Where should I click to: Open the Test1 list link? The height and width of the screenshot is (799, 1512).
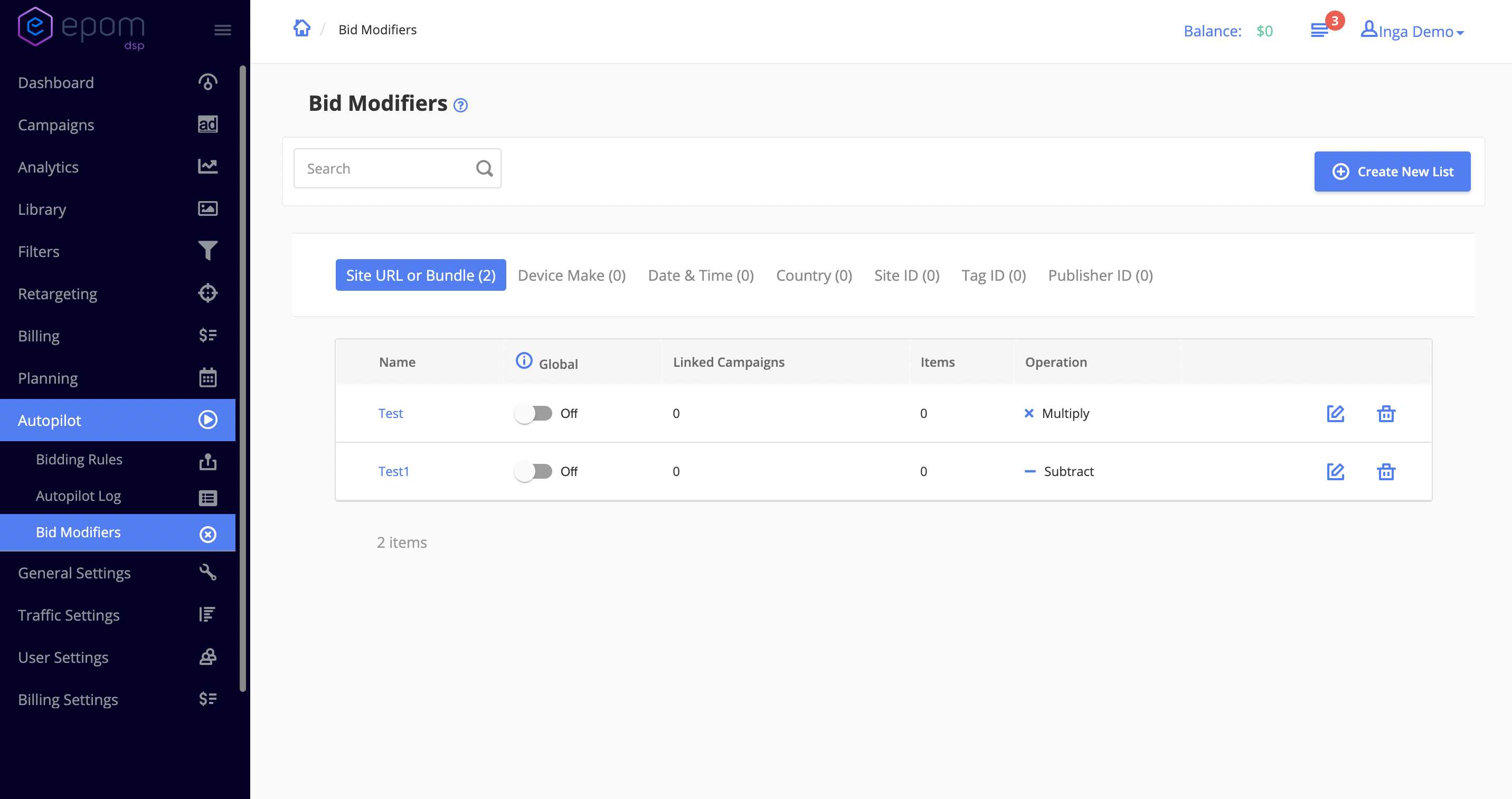tap(393, 472)
